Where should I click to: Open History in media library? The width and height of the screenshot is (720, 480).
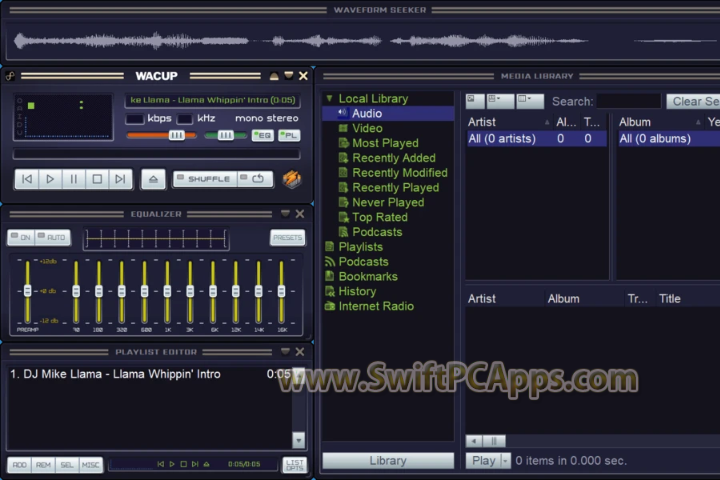[357, 291]
